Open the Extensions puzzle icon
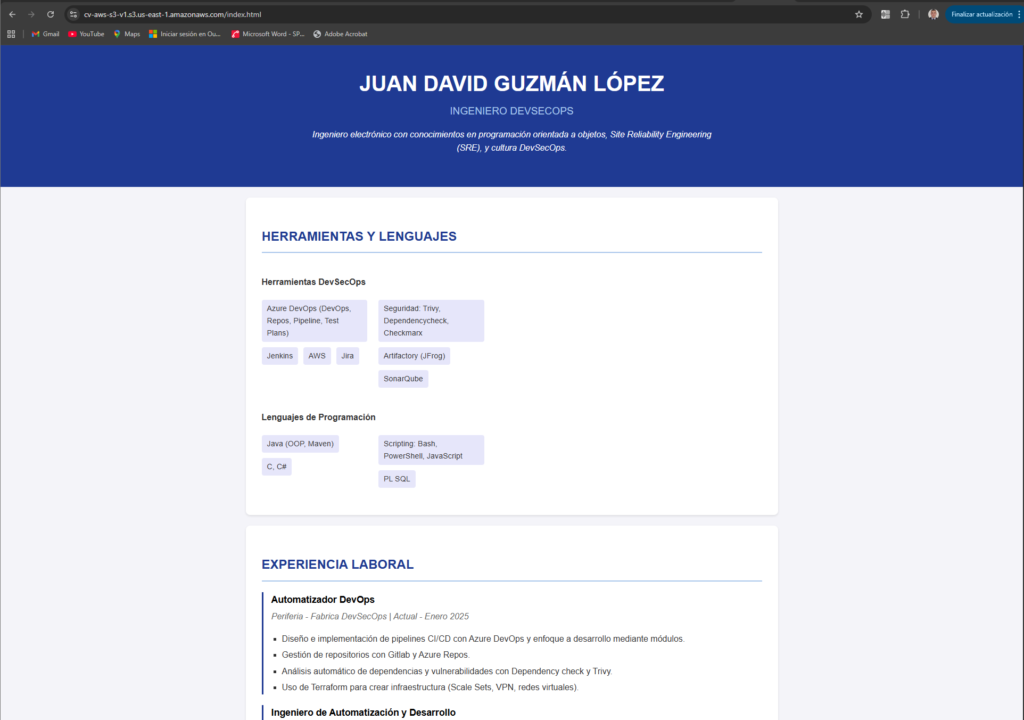 click(x=905, y=14)
